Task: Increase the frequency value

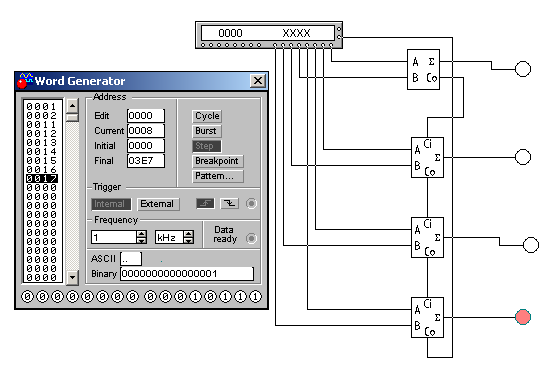Action: (142, 234)
